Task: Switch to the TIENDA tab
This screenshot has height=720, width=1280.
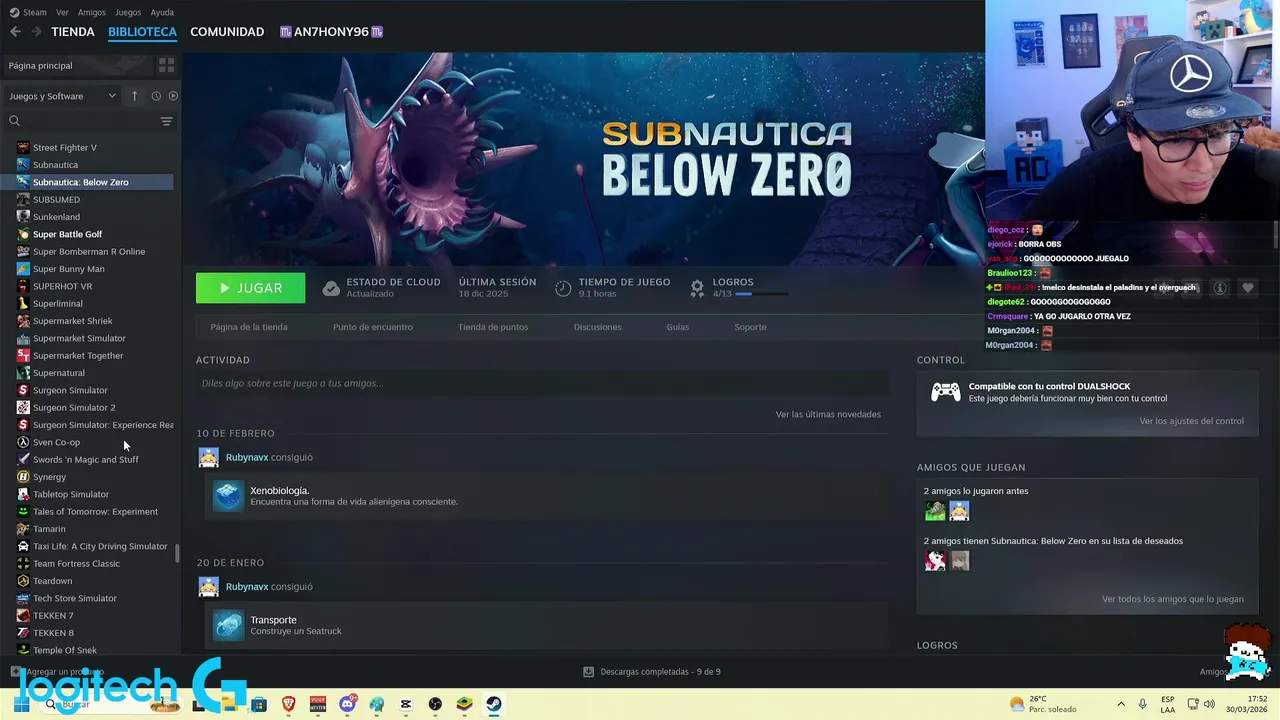Action: (x=73, y=32)
